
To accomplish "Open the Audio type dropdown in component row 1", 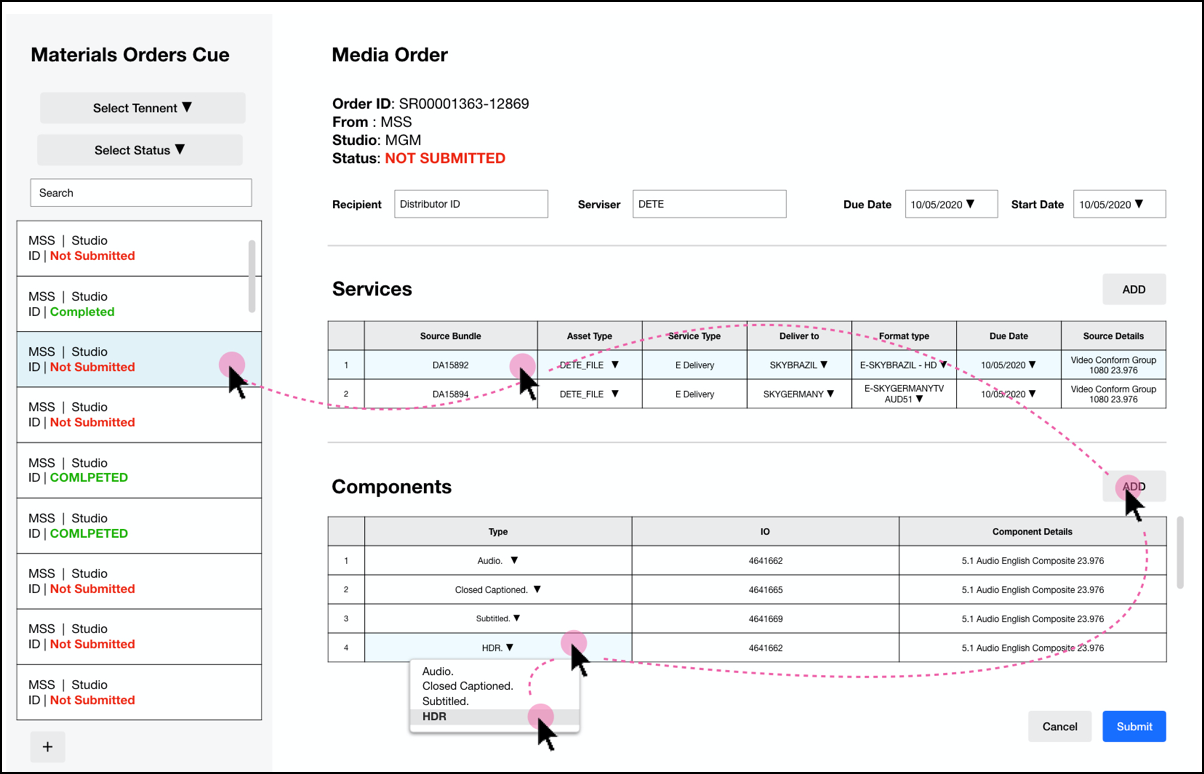I will coord(498,561).
